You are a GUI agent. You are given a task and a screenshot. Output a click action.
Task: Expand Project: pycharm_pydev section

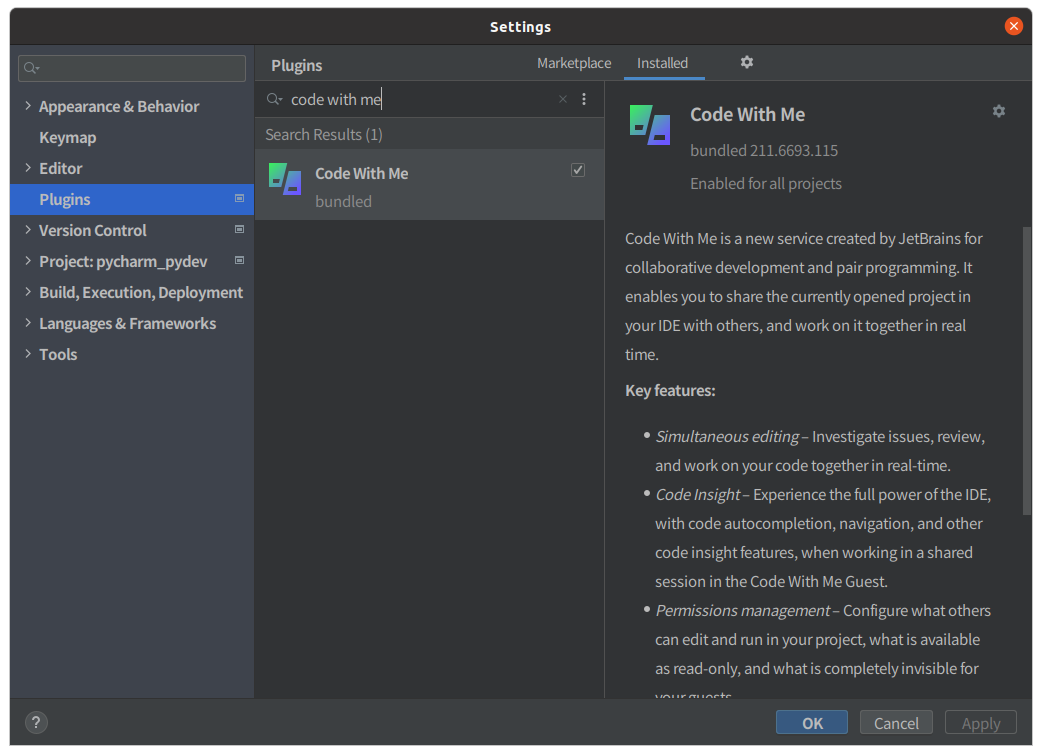(28, 261)
